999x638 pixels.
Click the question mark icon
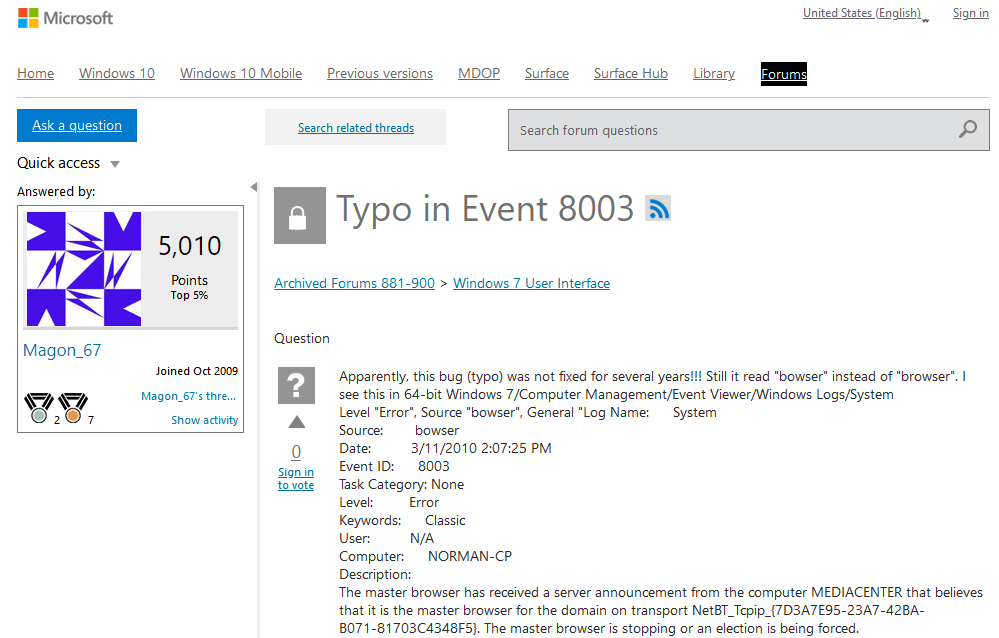tap(296, 385)
